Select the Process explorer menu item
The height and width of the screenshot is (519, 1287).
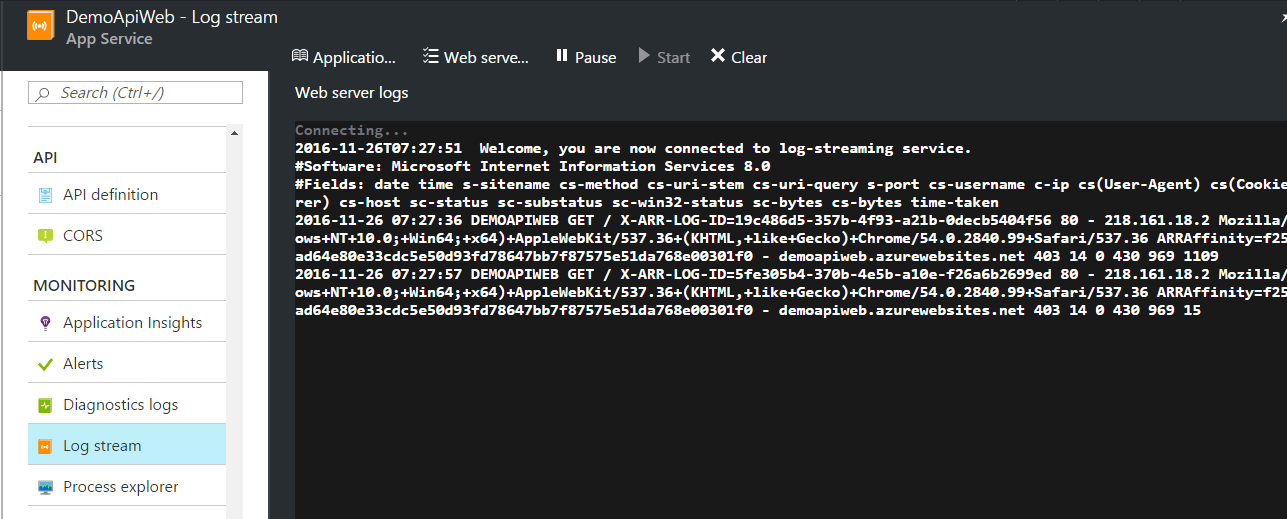(120, 487)
